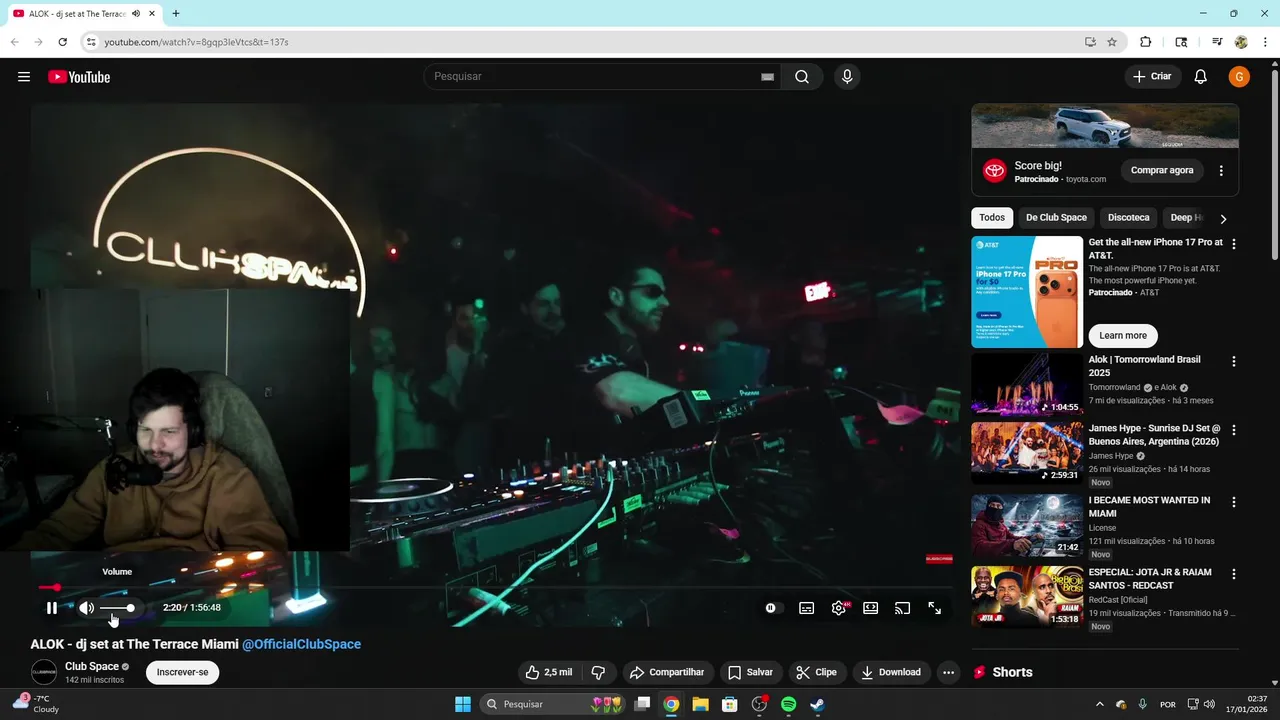Open player settings gear
The width and height of the screenshot is (1280, 720).
[839, 608]
